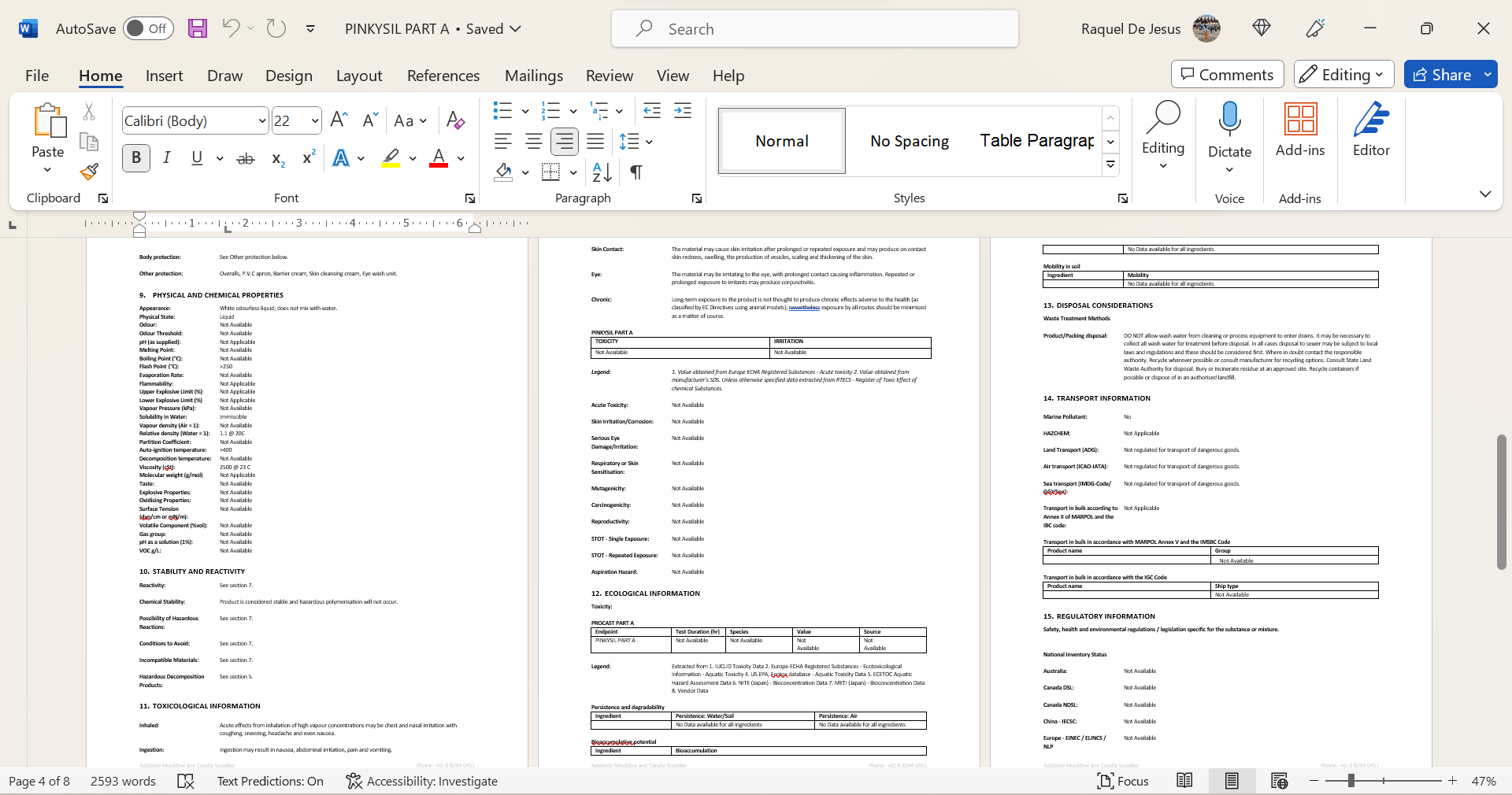Switch to the Review tab

point(610,76)
